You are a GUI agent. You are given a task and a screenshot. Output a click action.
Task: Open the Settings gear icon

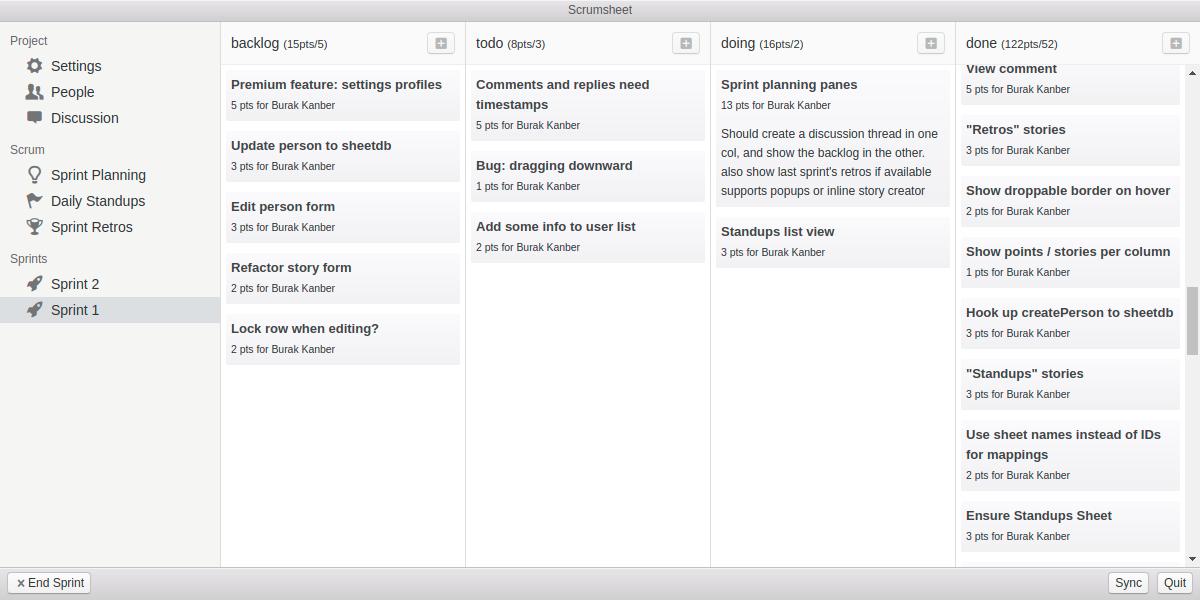[33, 66]
